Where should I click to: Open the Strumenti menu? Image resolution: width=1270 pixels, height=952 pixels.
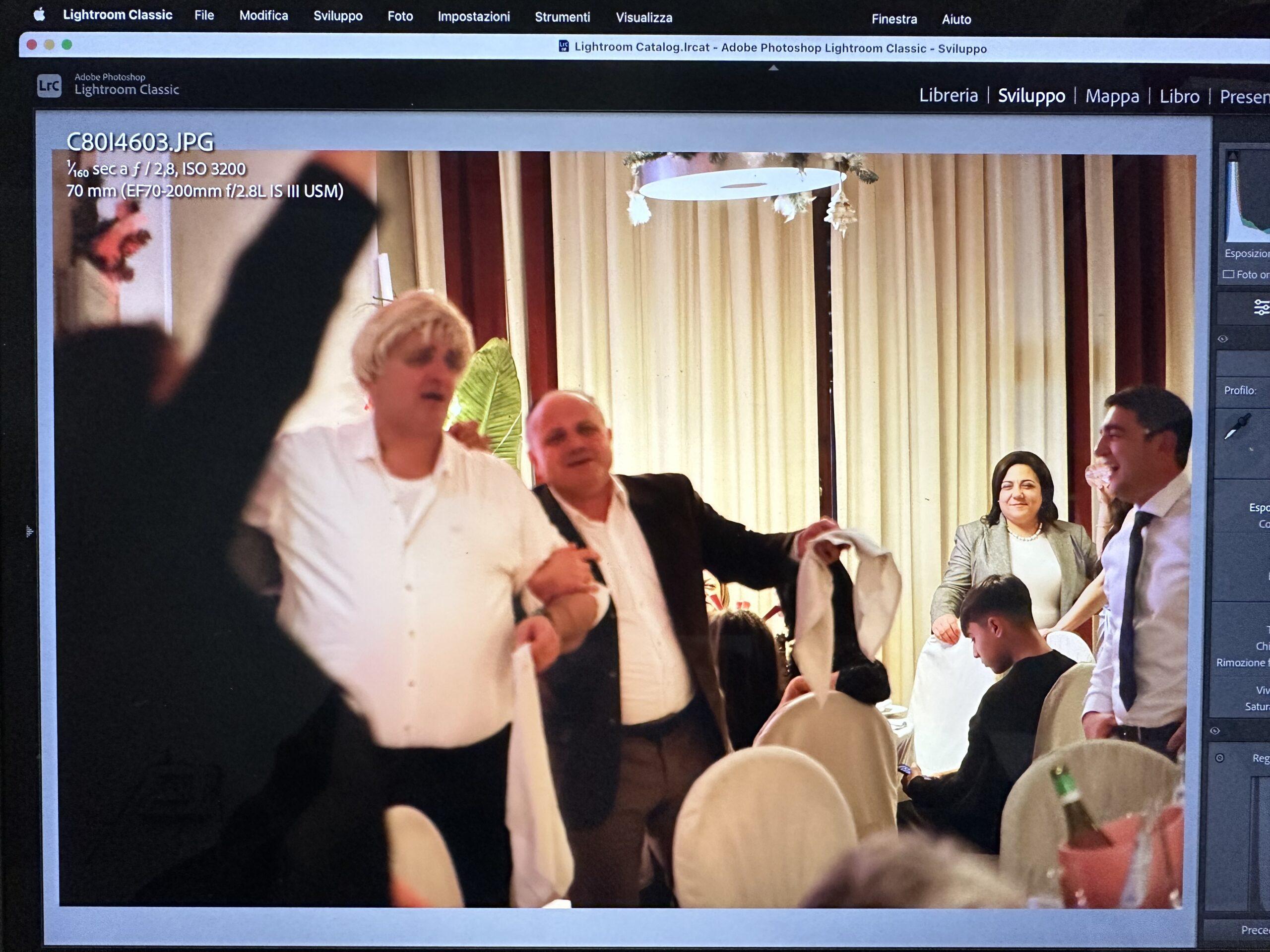tap(562, 17)
